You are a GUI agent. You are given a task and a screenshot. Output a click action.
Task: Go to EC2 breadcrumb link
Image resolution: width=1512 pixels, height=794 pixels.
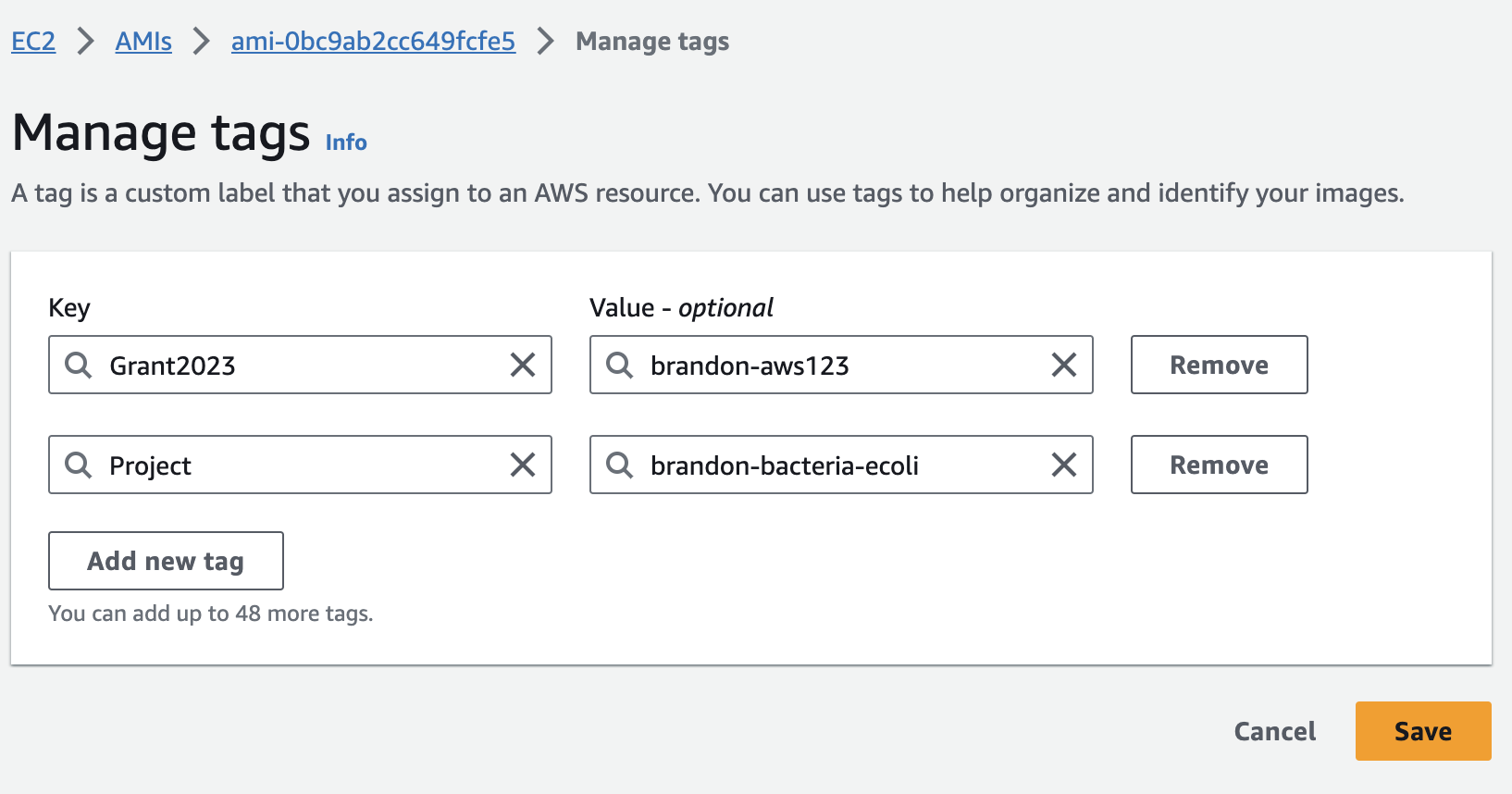pos(33,42)
